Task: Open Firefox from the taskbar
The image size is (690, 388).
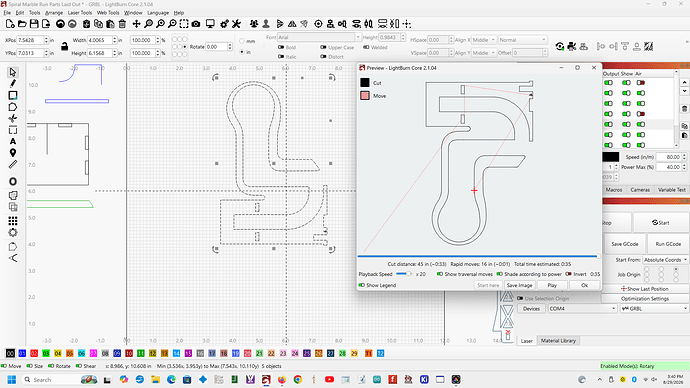Action: [282, 379]
